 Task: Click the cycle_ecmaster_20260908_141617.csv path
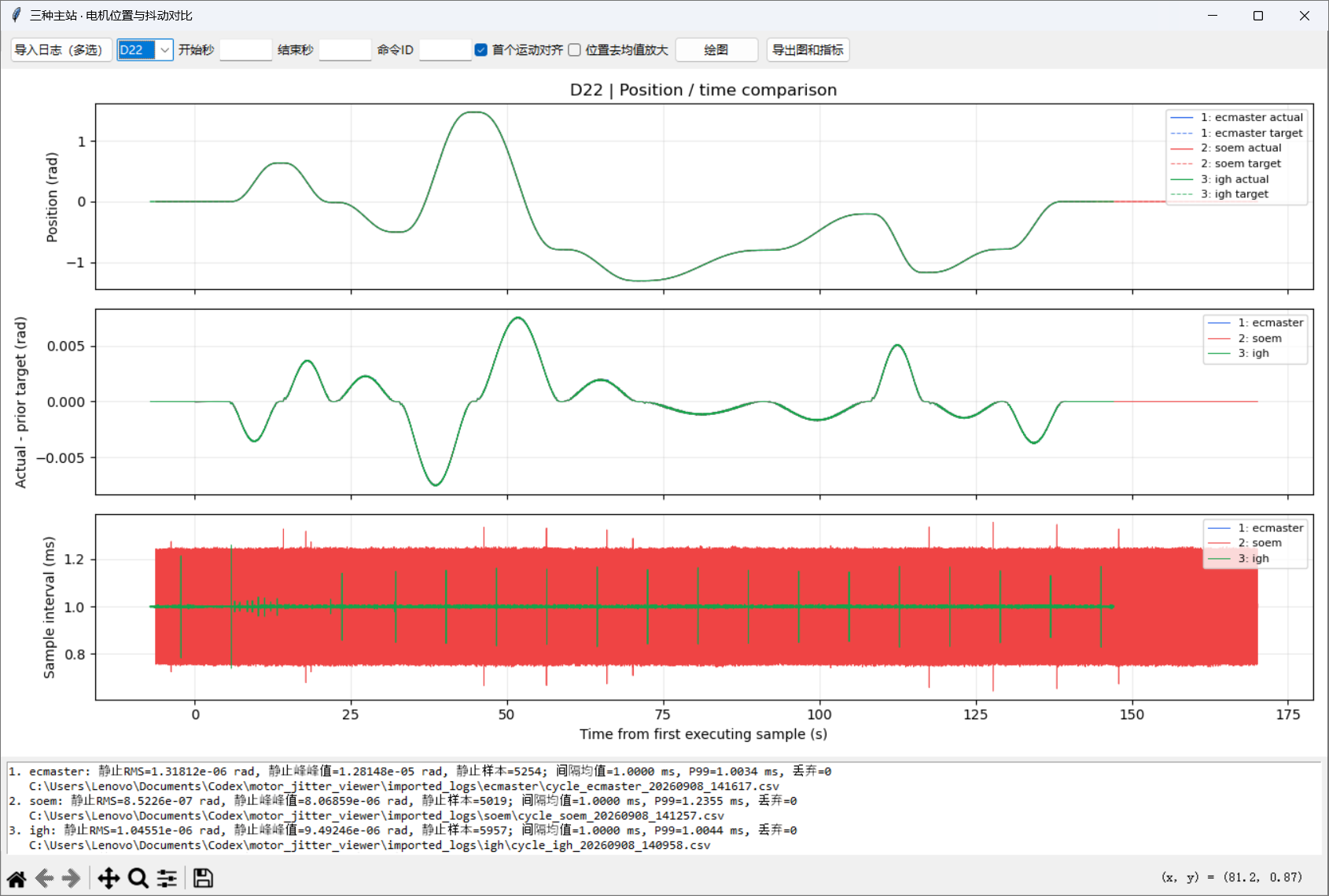tap(404, 786)
